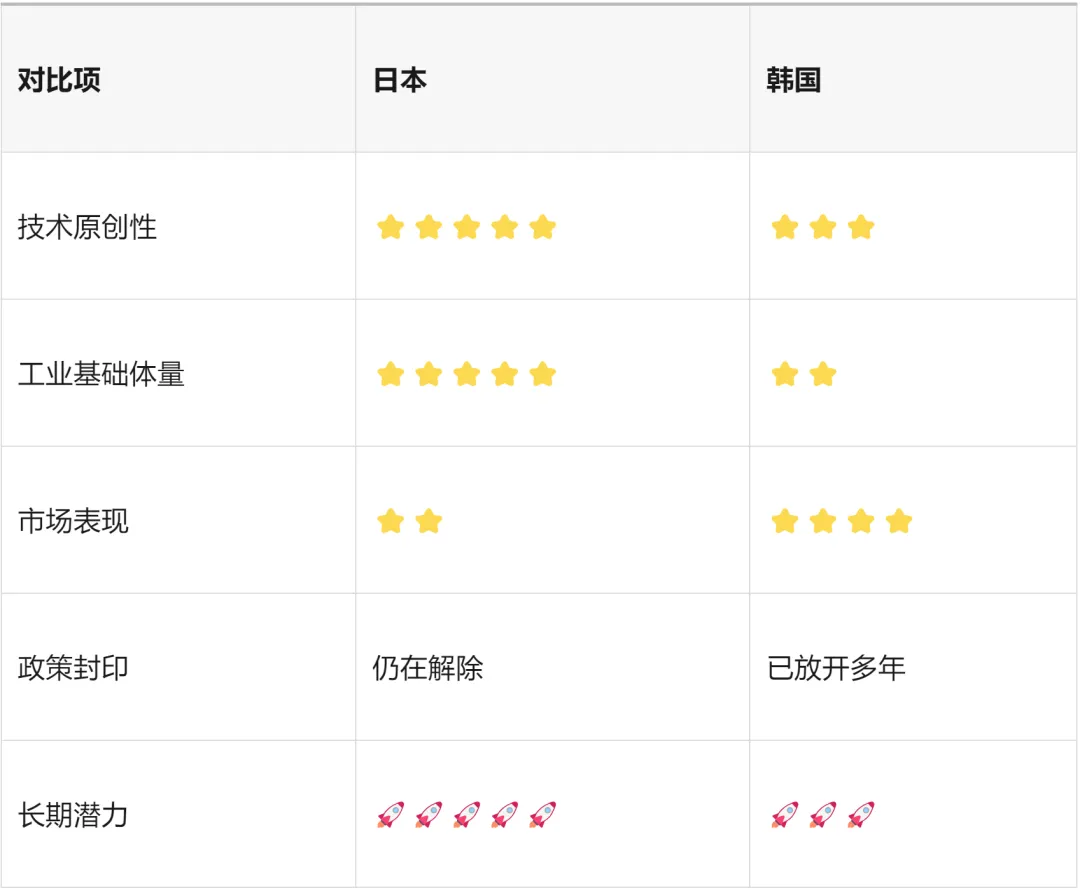Image resolution: width=1080 pixels, height=895 pixels.
Task: Click the last rocket in Korea's 长期潜力 row
Action: coord(861,815)
